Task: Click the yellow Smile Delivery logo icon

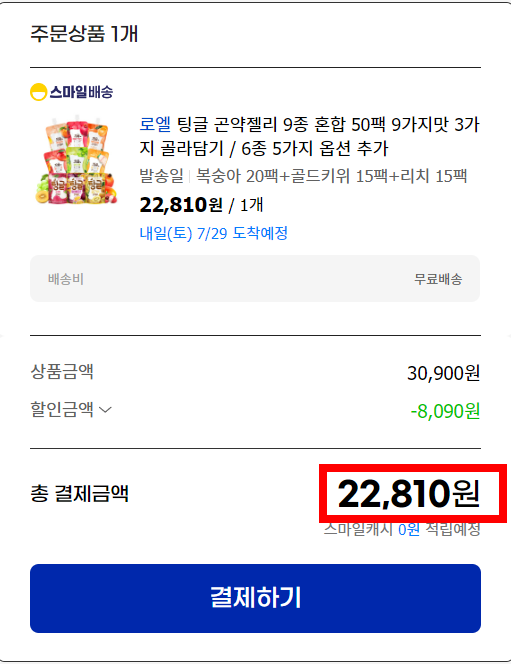Action: coord(38,92)
